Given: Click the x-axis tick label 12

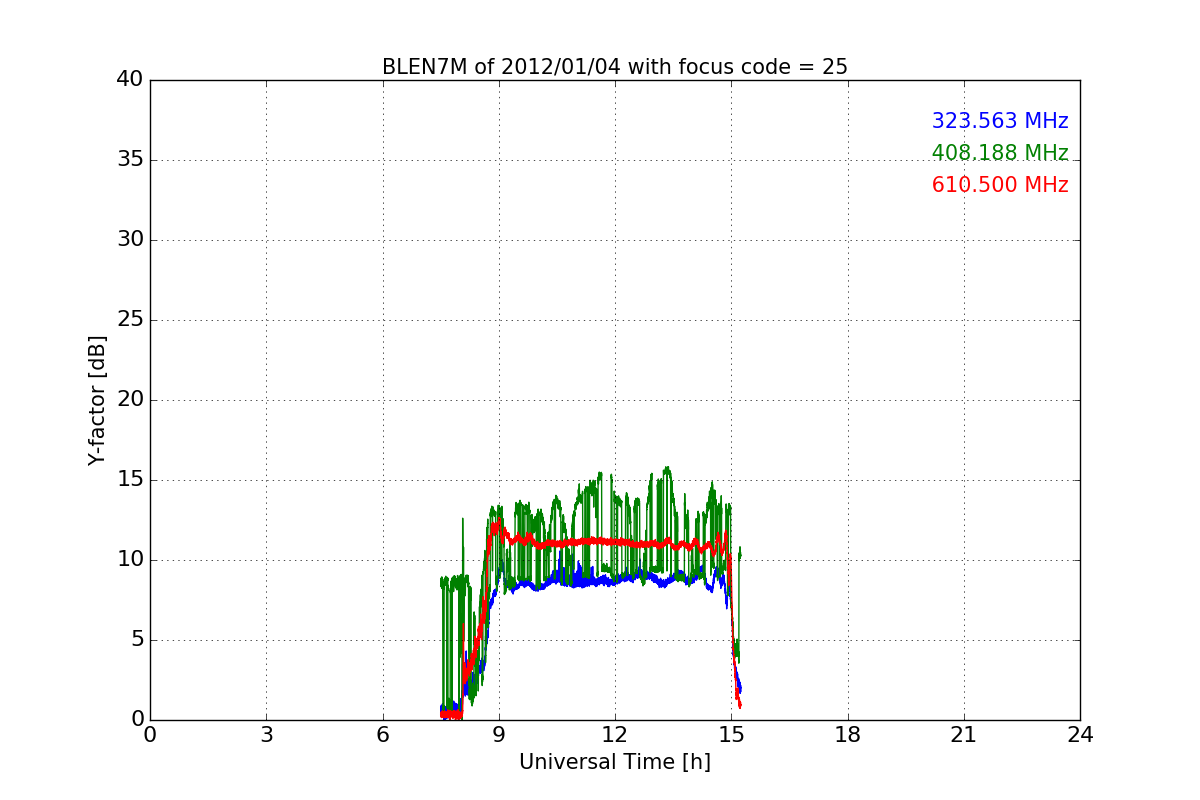Looking at the screenshot, I should click(x=615, y=735).
